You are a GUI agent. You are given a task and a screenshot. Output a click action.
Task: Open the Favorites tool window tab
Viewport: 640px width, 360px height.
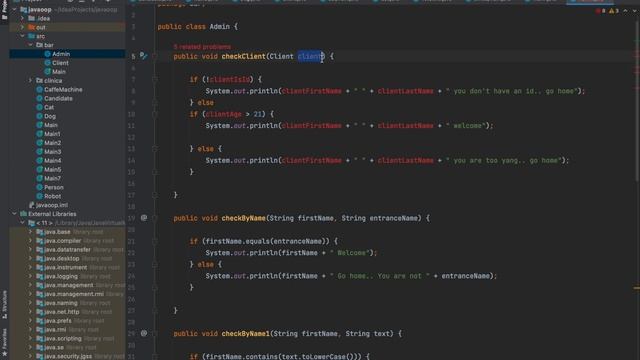(x=4, y=341)
